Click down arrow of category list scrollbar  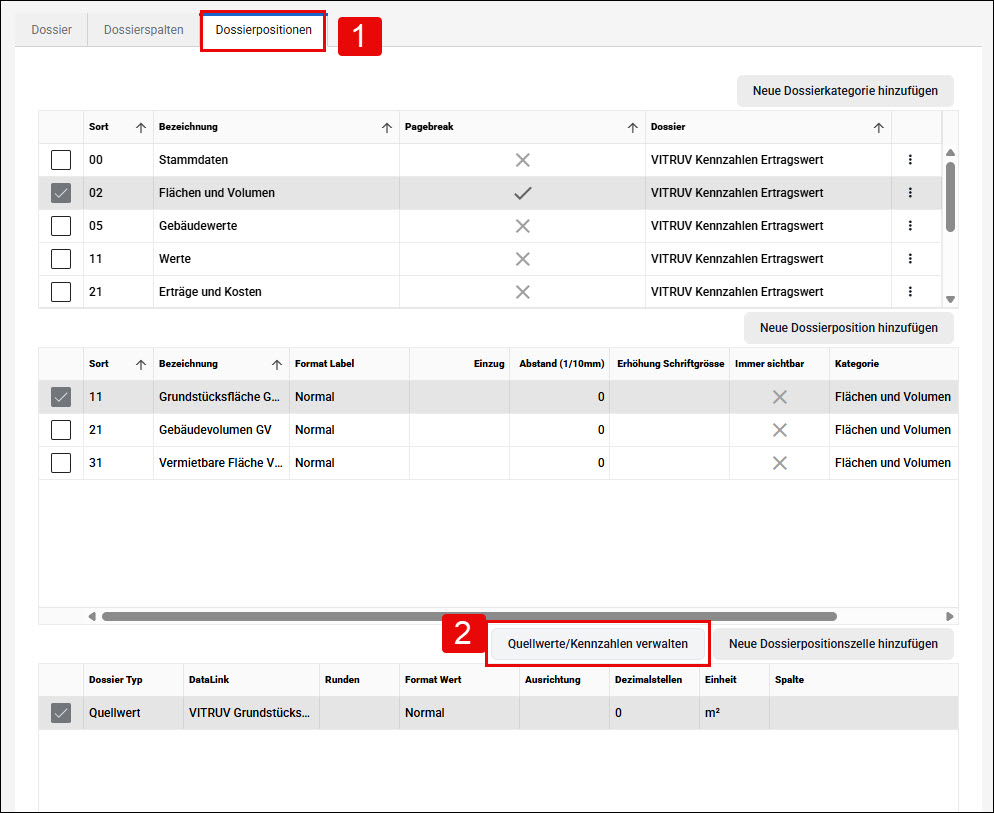[950, 299]
